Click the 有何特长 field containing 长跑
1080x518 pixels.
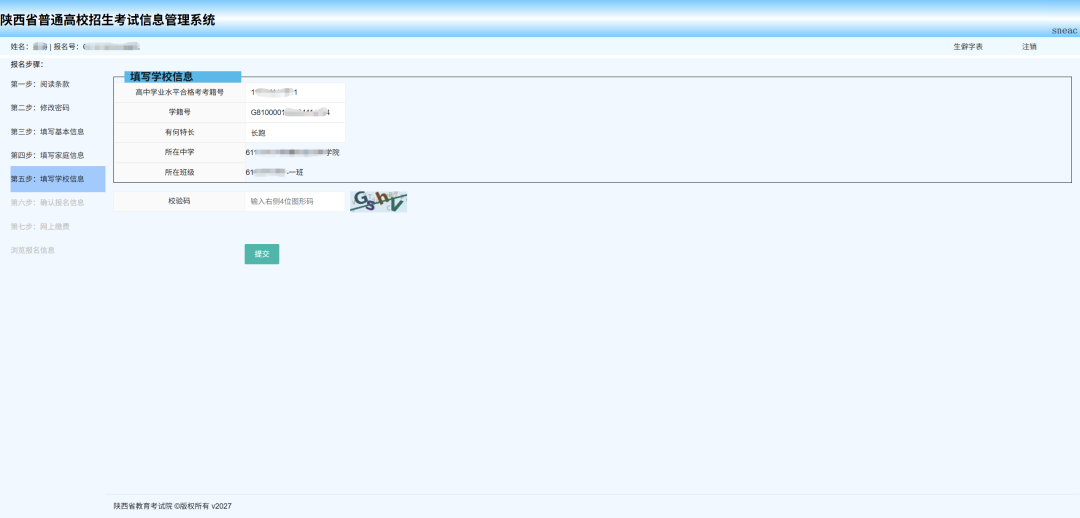click(295, 132)
